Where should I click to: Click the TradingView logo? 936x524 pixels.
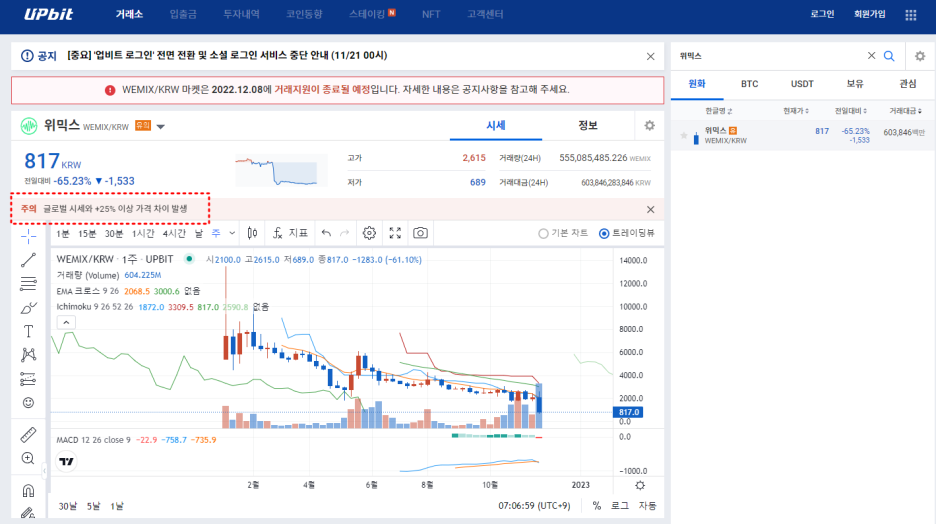click(x=67, y=461)
